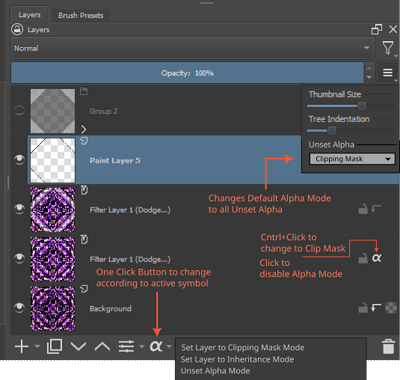Open the Clipping Mask Unset Alpha dropdown
Image resolution: width=400 pixels, height=380 pixels.
(352, 159)
